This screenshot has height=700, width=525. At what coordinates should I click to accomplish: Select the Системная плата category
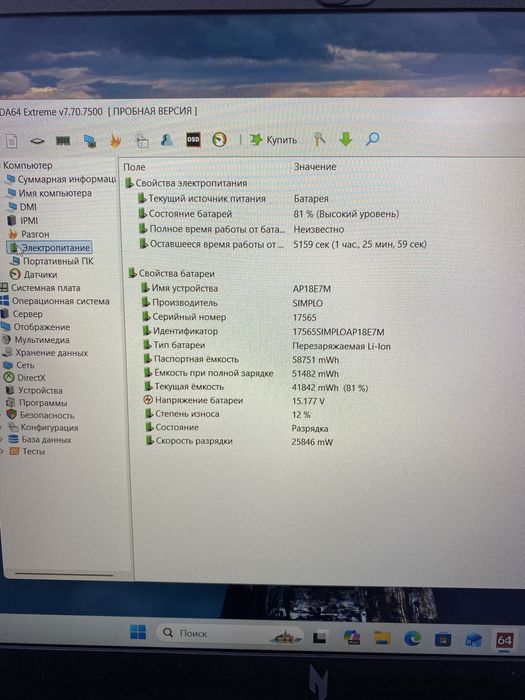[40, 288]
